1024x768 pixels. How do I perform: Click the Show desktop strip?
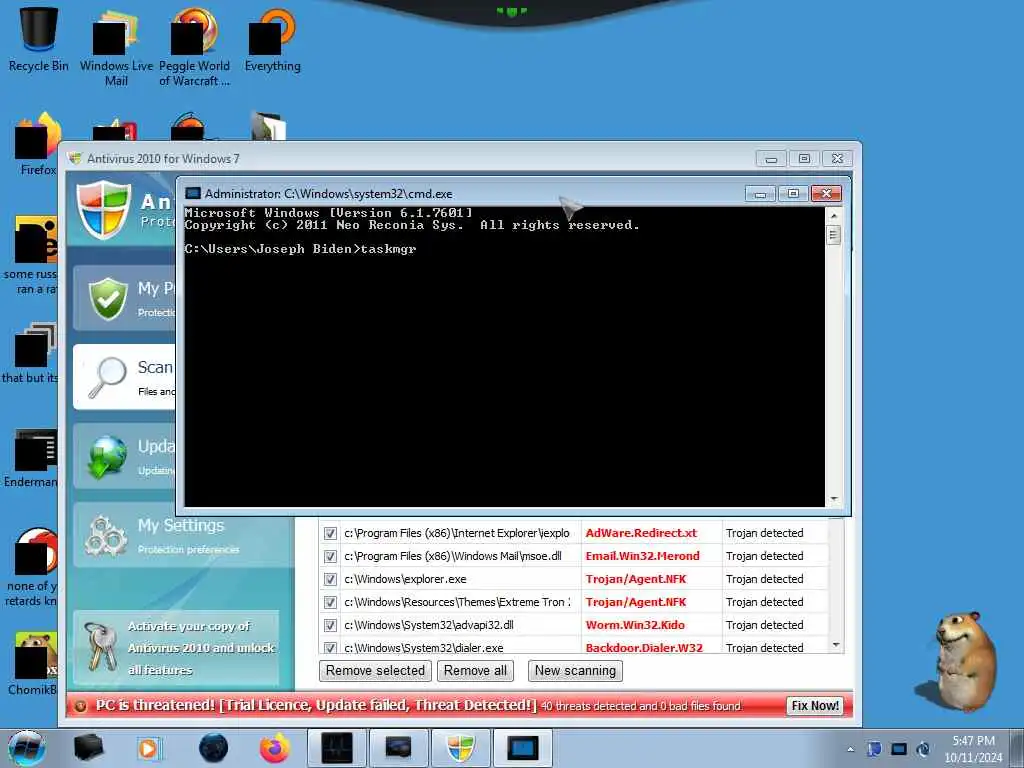click(1017, 748)
